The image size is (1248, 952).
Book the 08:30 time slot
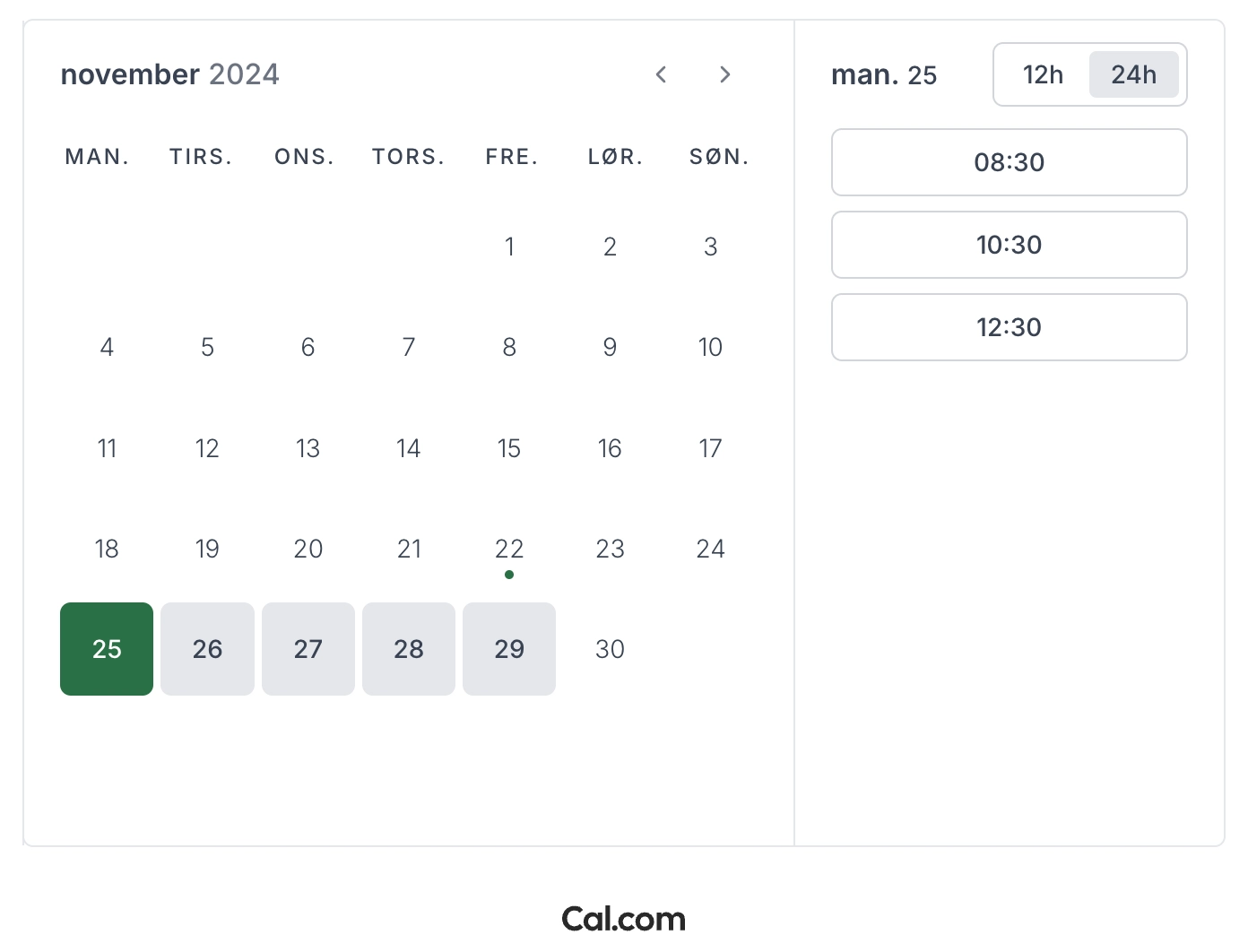point(1009,162)
